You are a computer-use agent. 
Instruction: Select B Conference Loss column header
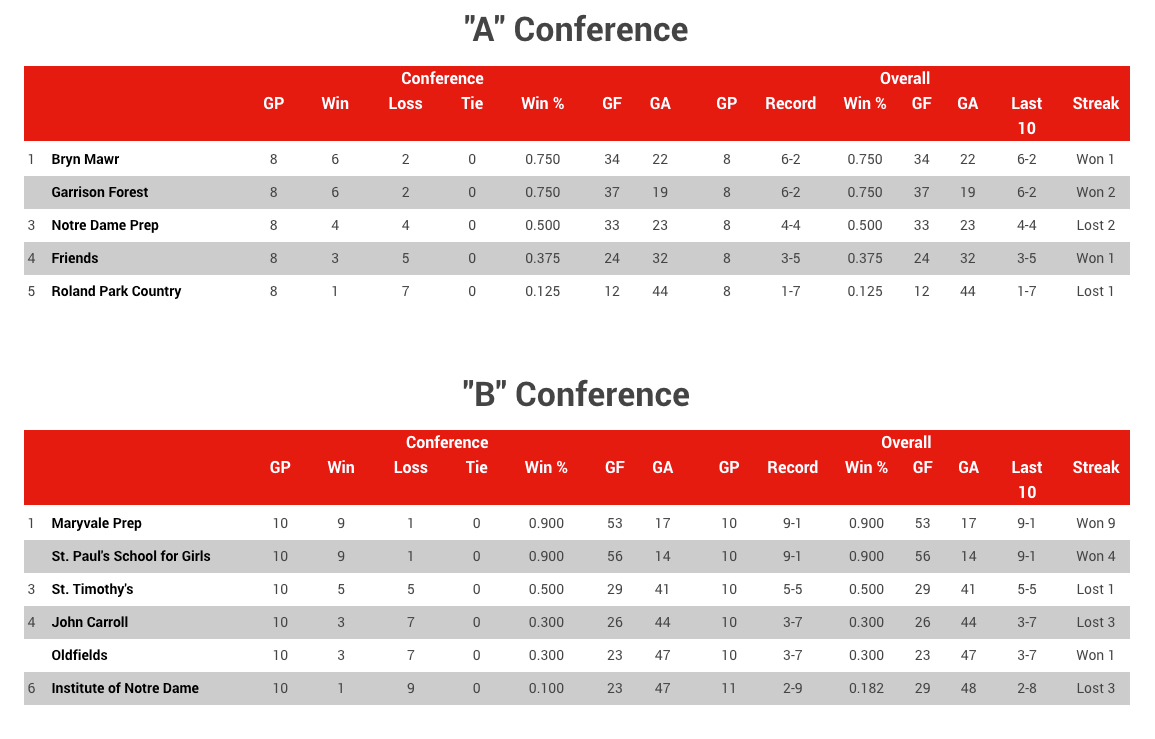point(410,468)
